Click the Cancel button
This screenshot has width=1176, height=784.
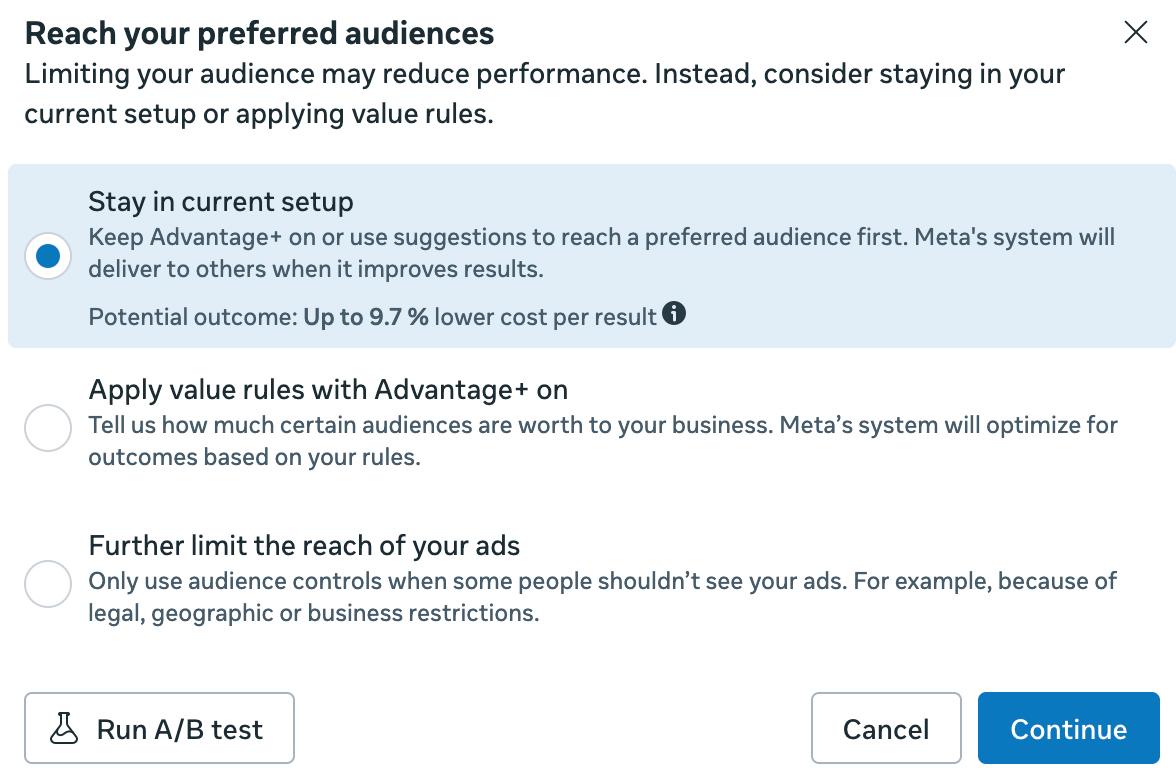coord(886,728)
